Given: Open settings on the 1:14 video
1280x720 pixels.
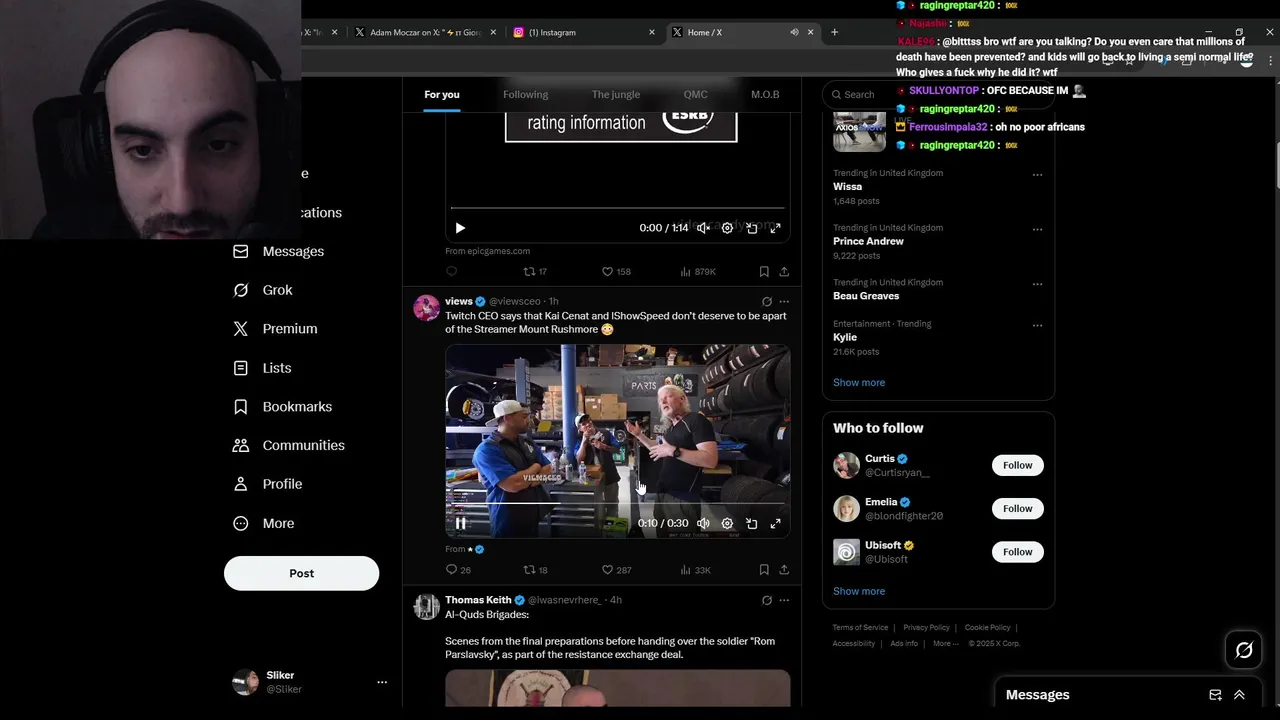Looking at the screenshot, I should tap(727, 228).
